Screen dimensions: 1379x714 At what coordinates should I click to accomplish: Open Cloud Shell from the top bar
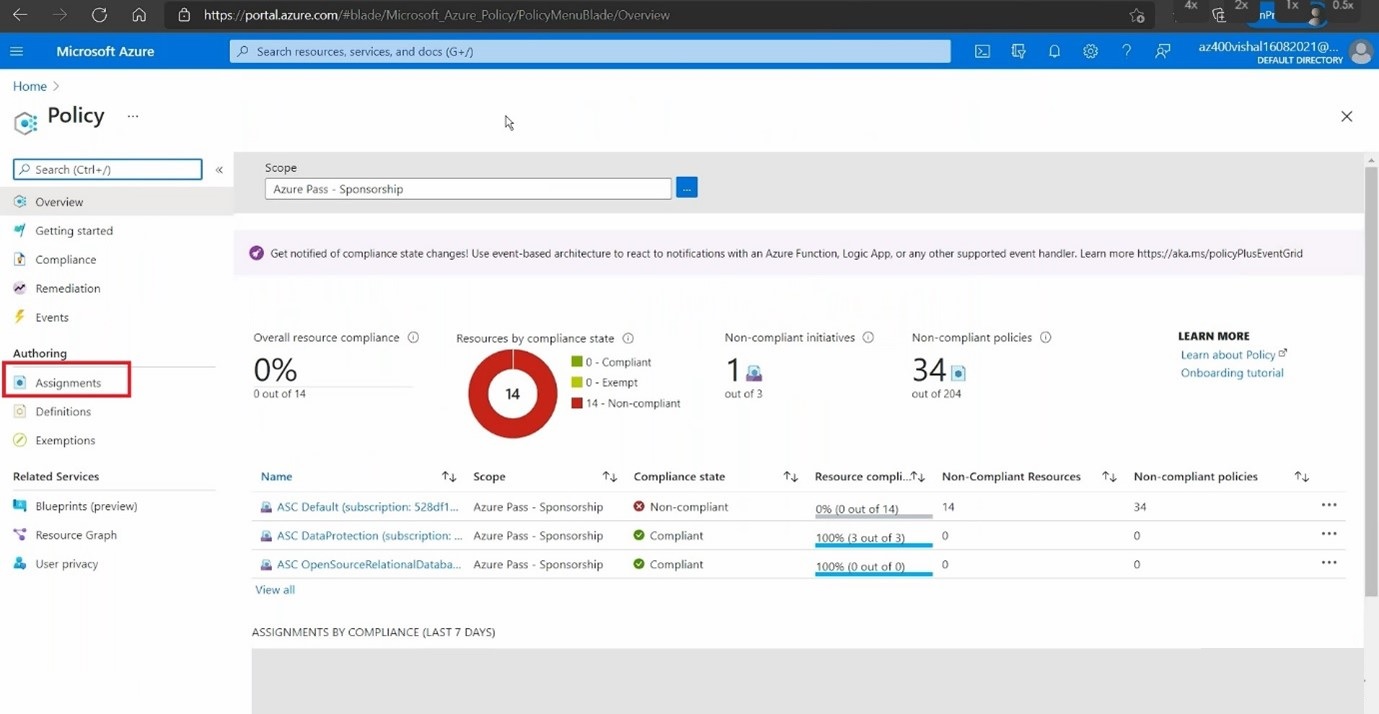982,52
